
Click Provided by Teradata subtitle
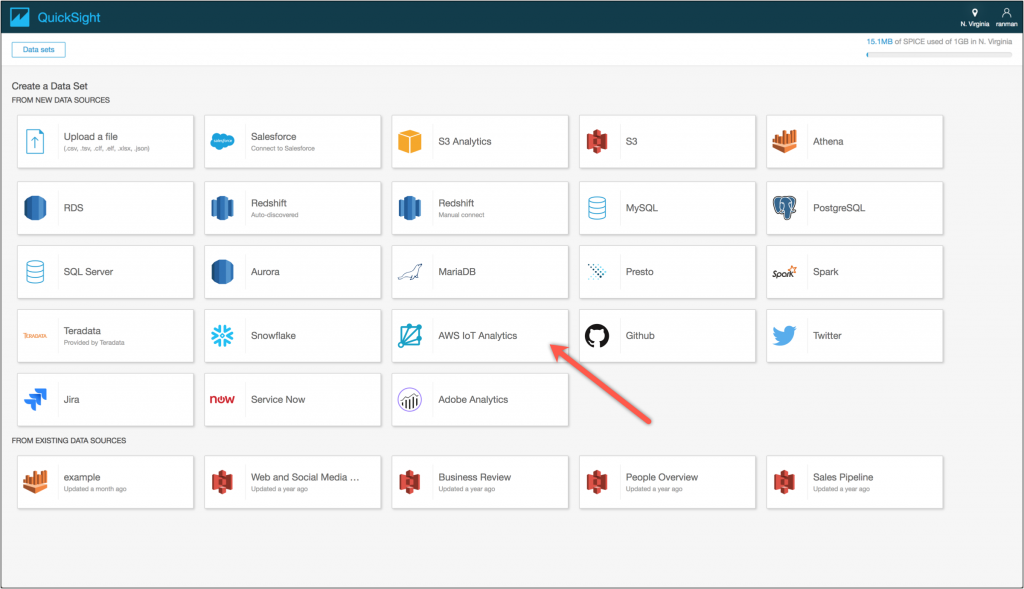coord(94,343)
